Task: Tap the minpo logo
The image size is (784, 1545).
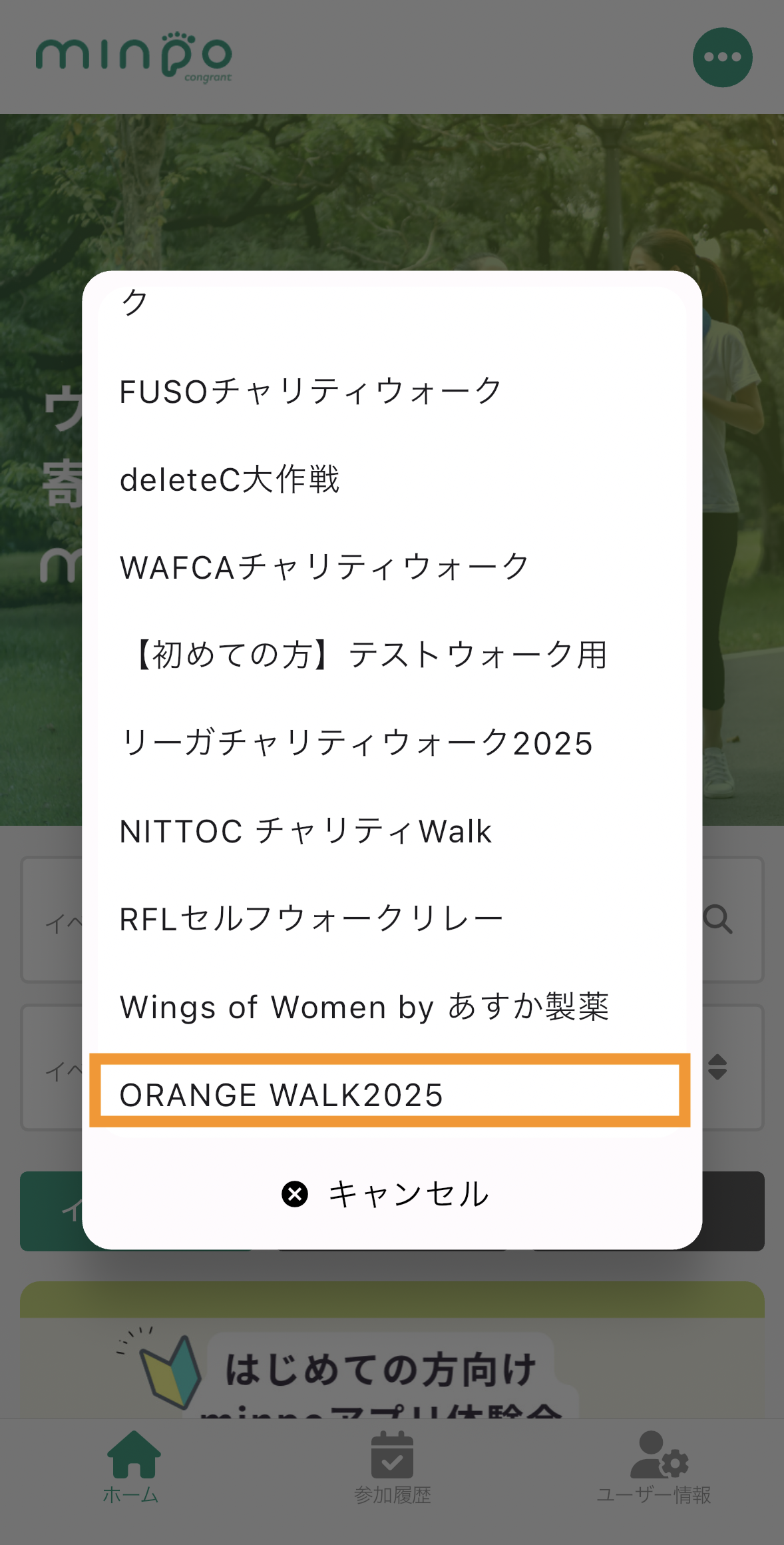Action: [134, 56]
